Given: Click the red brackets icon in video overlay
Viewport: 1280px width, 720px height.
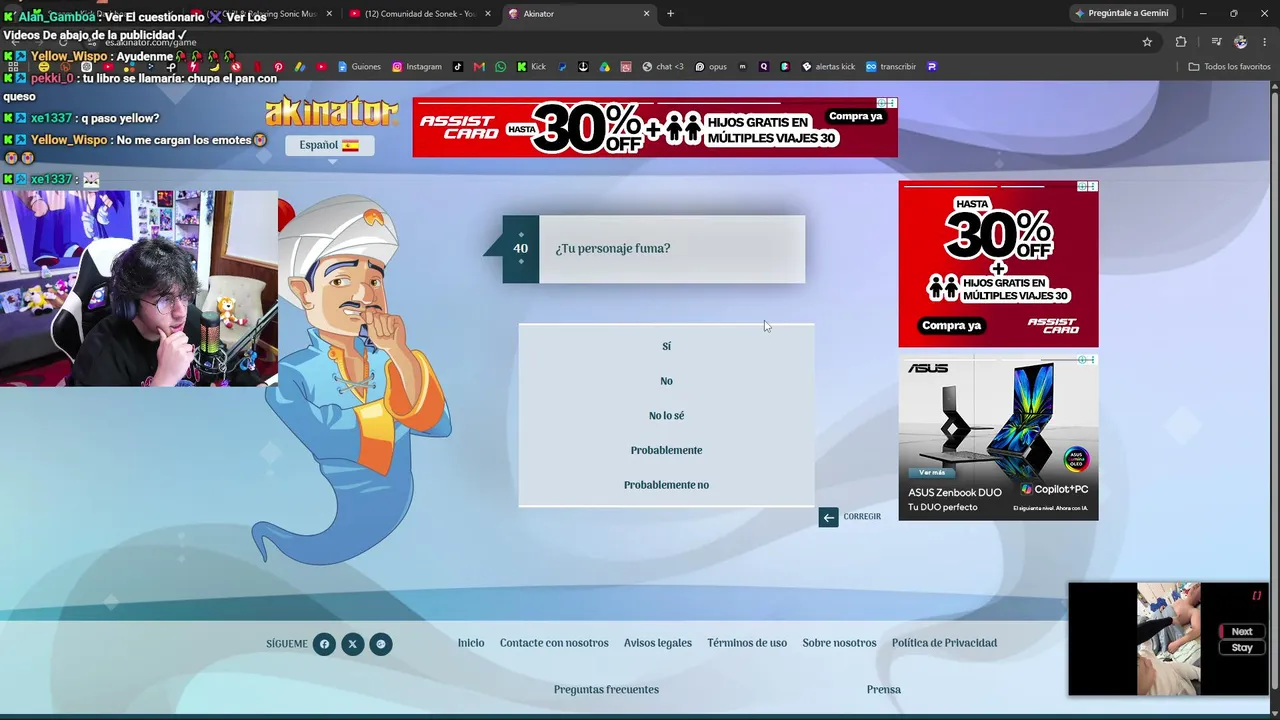Looking at the screenshot, I should pos(1257,596).
